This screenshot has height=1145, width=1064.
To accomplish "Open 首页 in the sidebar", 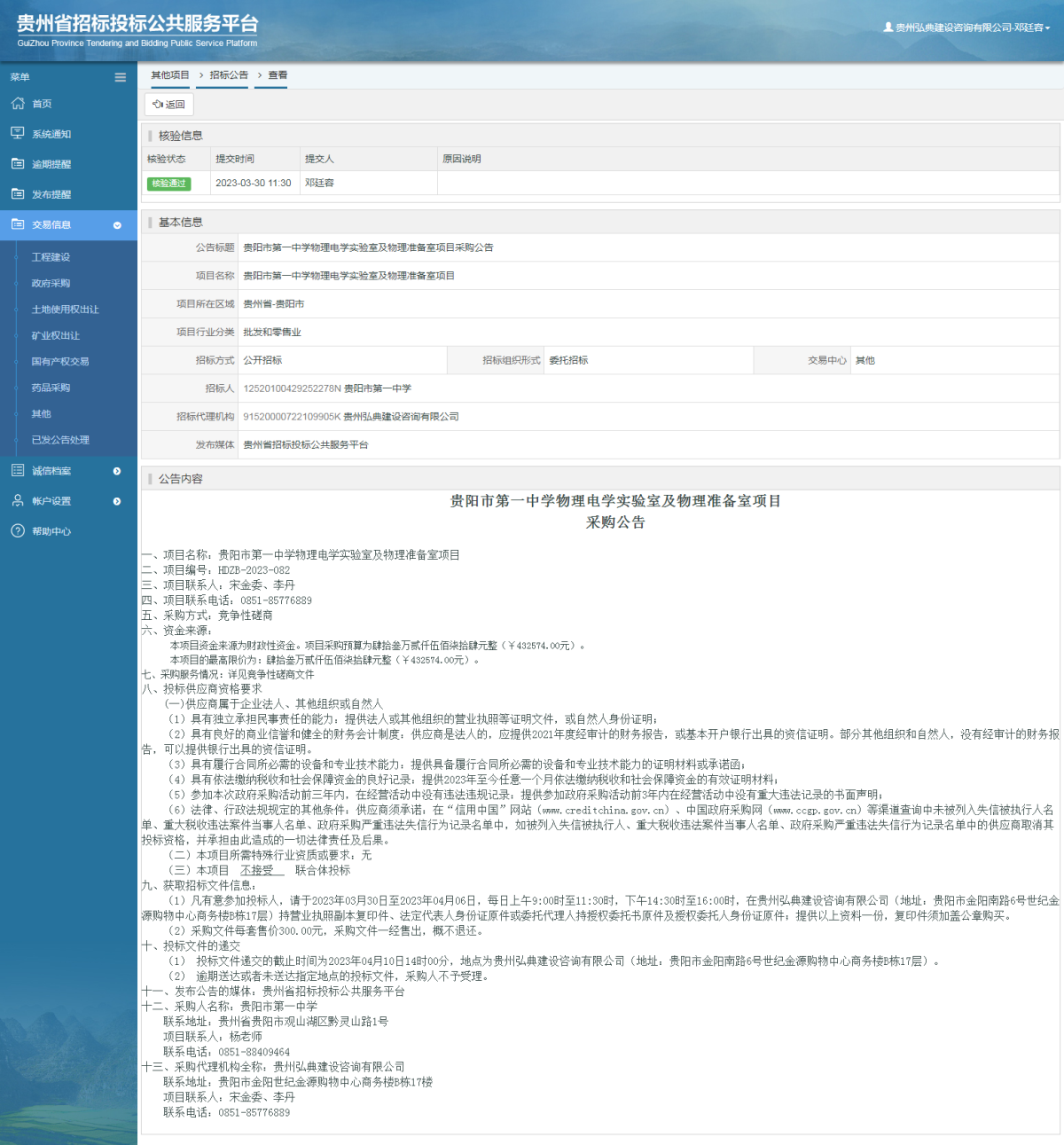I will (x=42, y=104).
